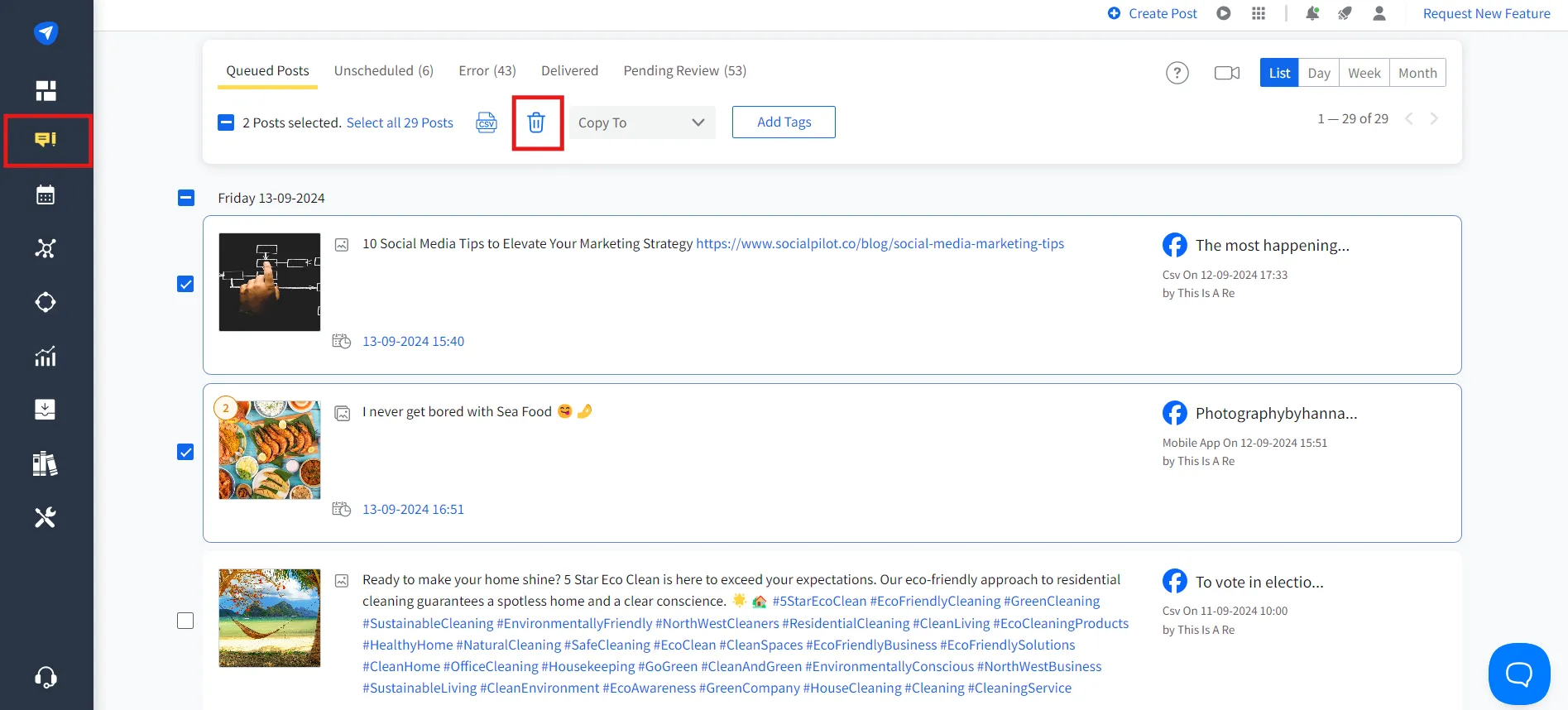Click Facebook icon beside The most happening
The image size is (1568, 710).
1175,245
